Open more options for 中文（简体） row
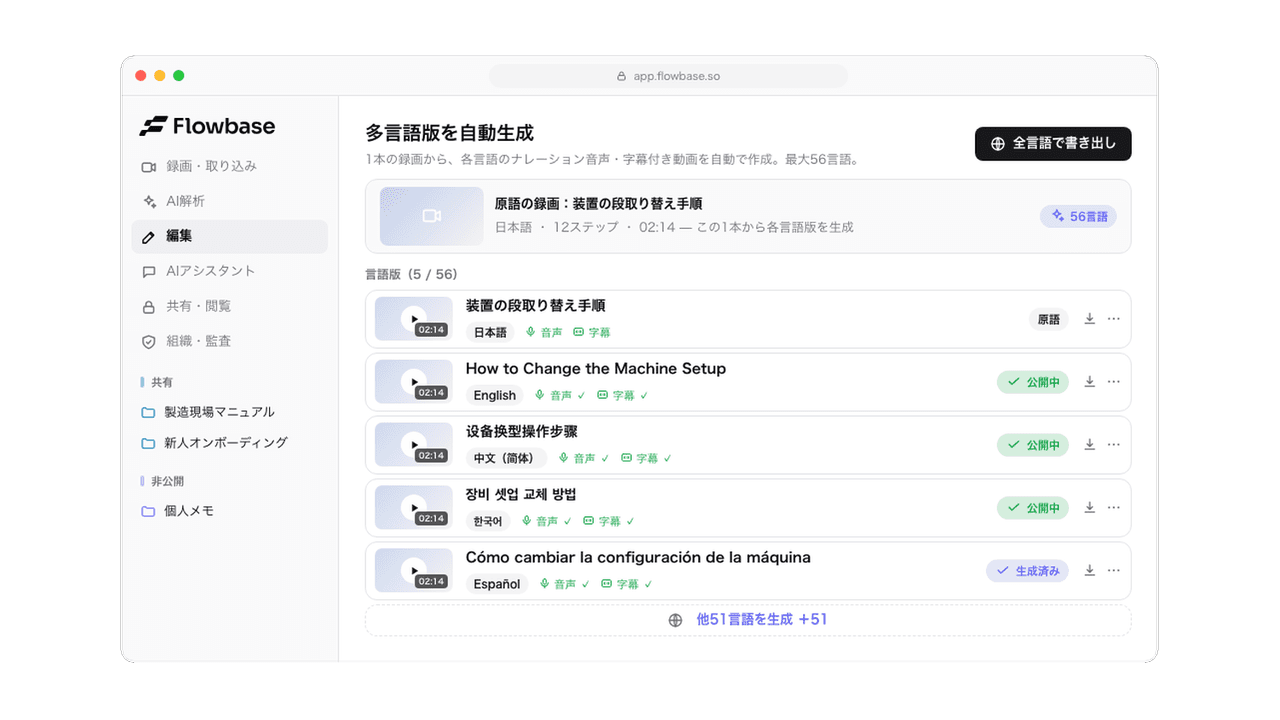Image resolution: width=1280 pixels, height=720 pixels. coord(1114,445)
